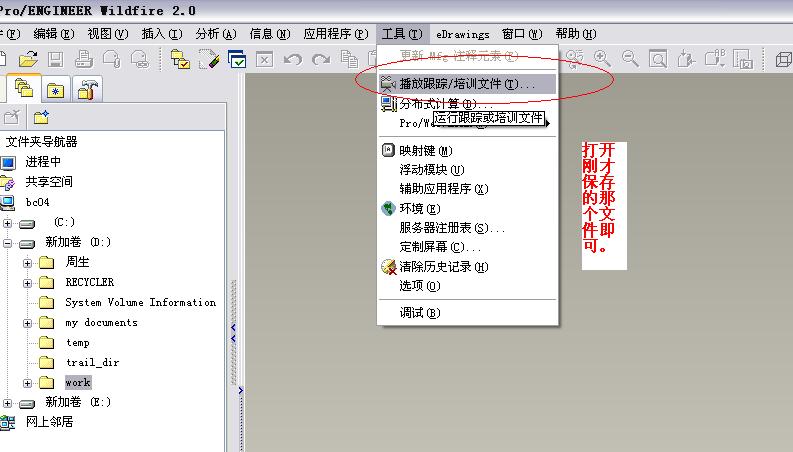
Task: Select 播放跟踪/培训文件(T) menu entry
Action: point(467,84)
